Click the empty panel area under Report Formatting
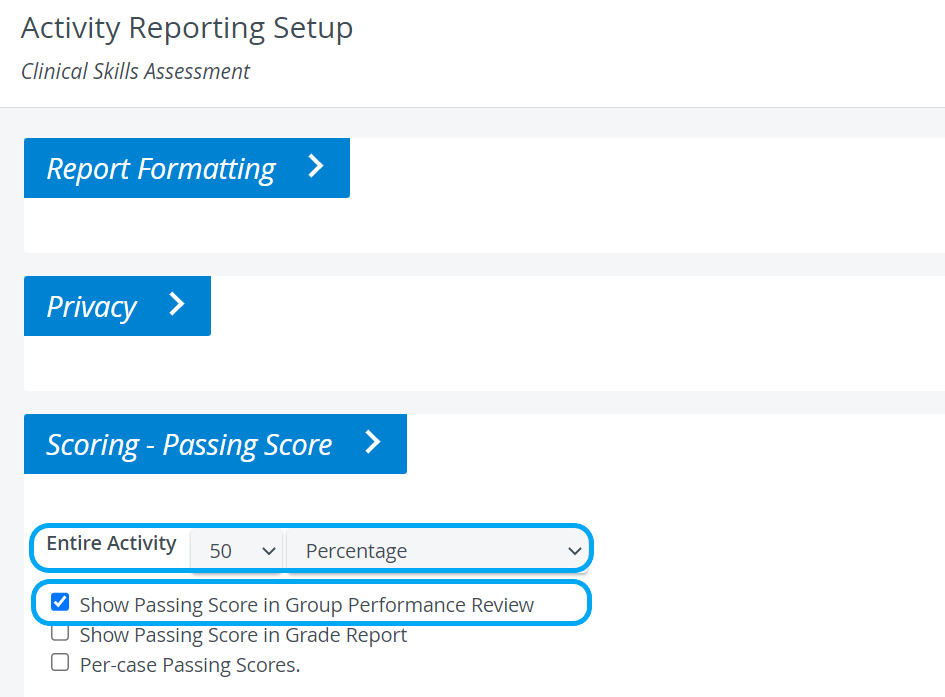945x697 pixels. (x=482, y=225)
